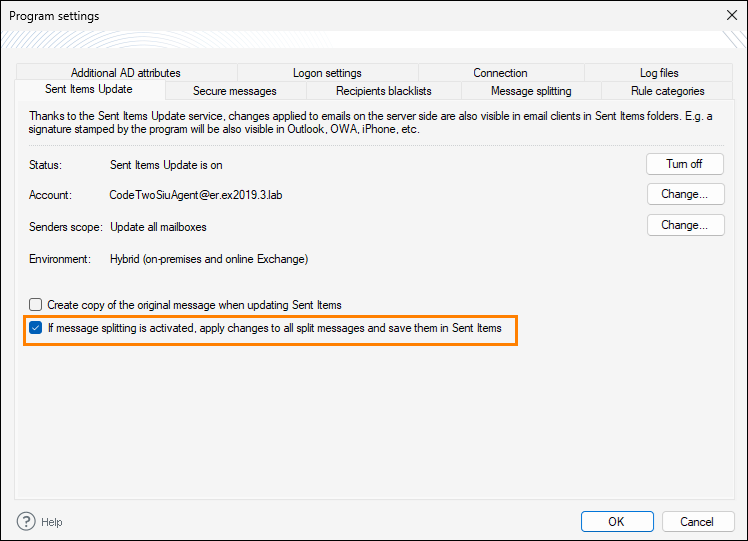Uncheck the message splitting Sent Items option
748x541 pixels.
[x=36, y=328]
